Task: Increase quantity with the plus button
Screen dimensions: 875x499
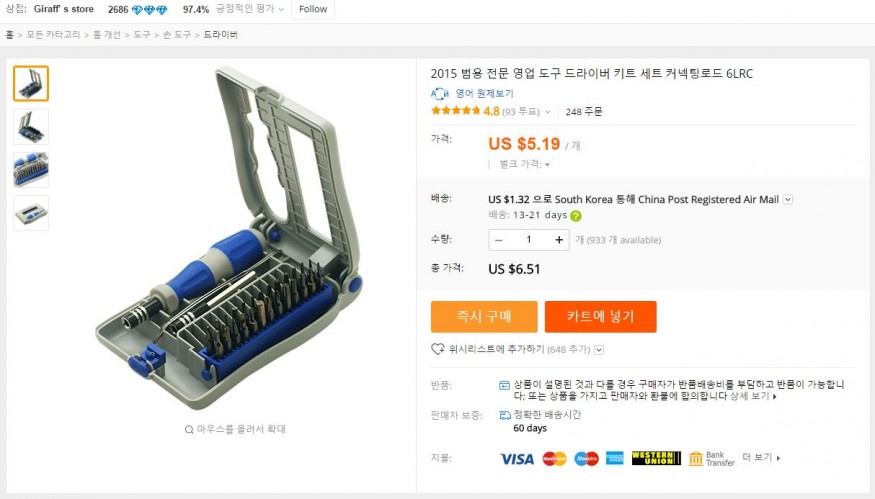Action: tap(559, 240)
